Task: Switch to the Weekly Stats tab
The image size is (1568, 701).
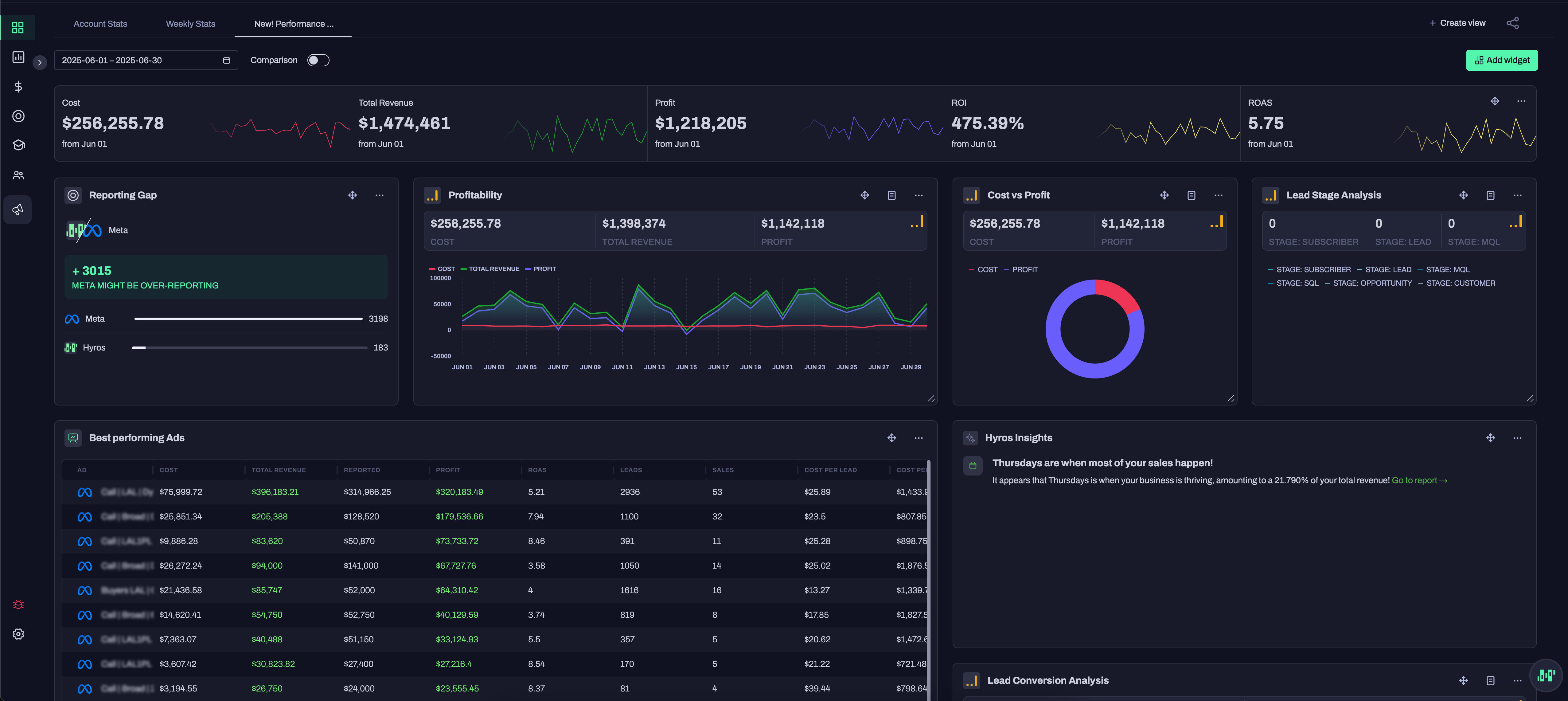Action: coord(190,24)
